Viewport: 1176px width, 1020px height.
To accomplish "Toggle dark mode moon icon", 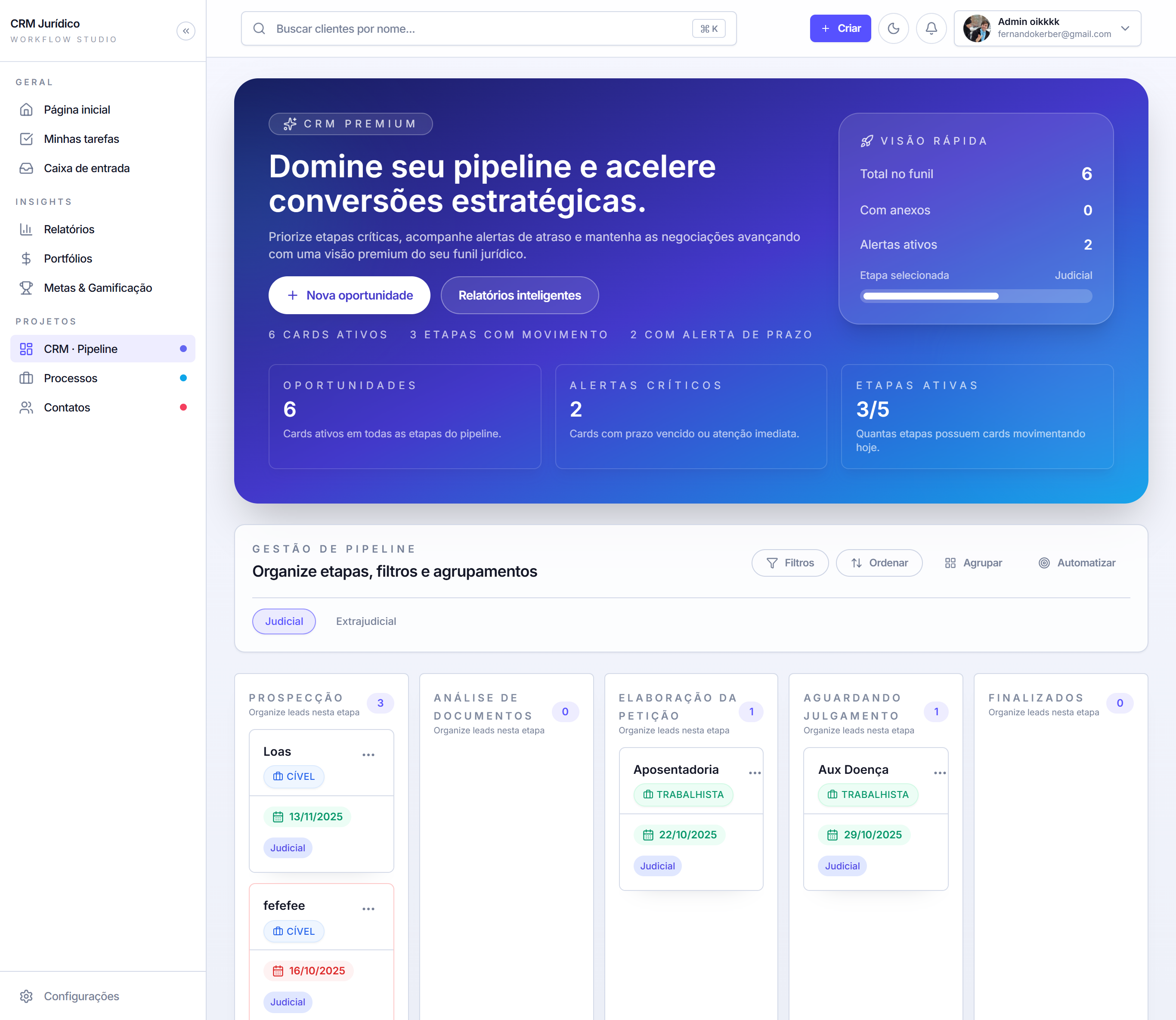I will coord(893,28).
